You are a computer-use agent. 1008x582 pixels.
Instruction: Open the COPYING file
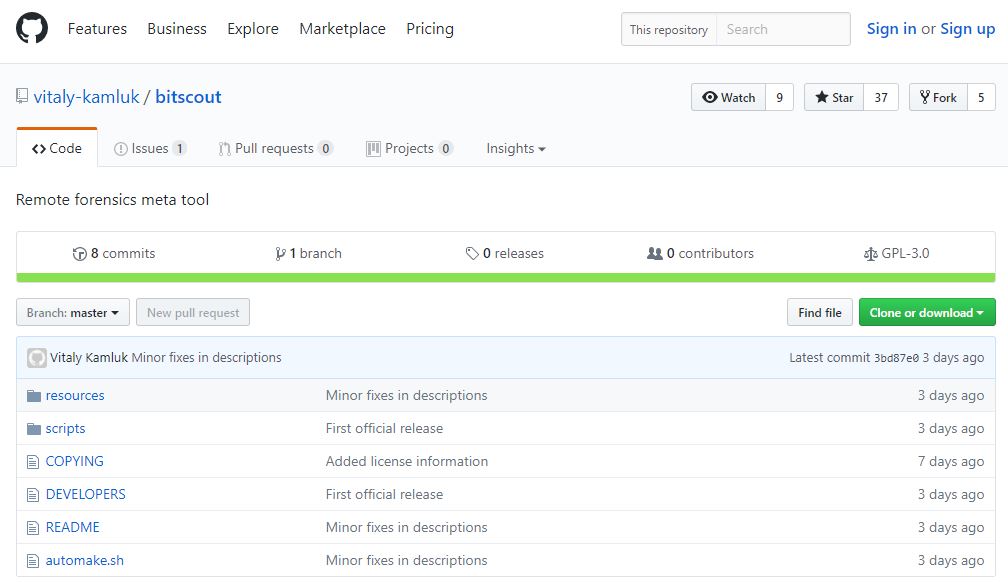(x=75, y=462)
